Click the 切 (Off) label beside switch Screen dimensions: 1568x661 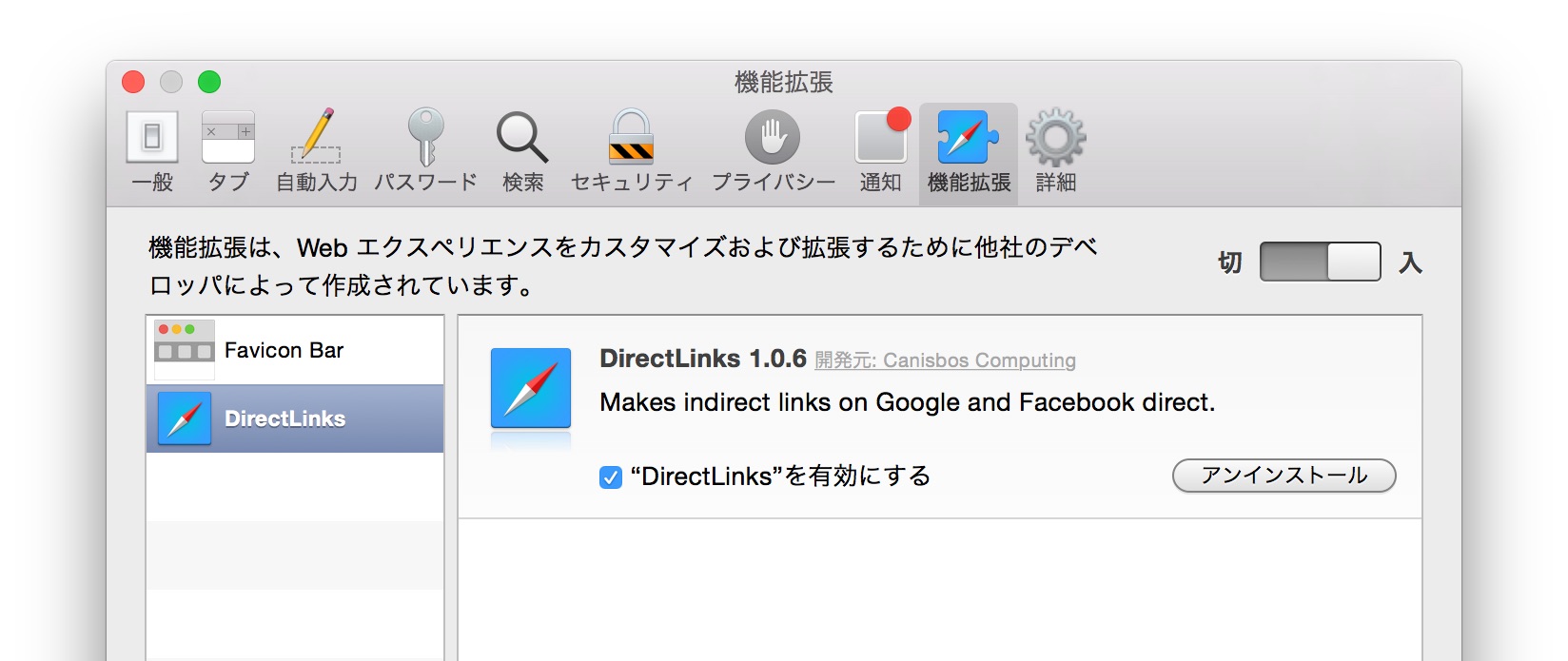tap(1229, 262)
